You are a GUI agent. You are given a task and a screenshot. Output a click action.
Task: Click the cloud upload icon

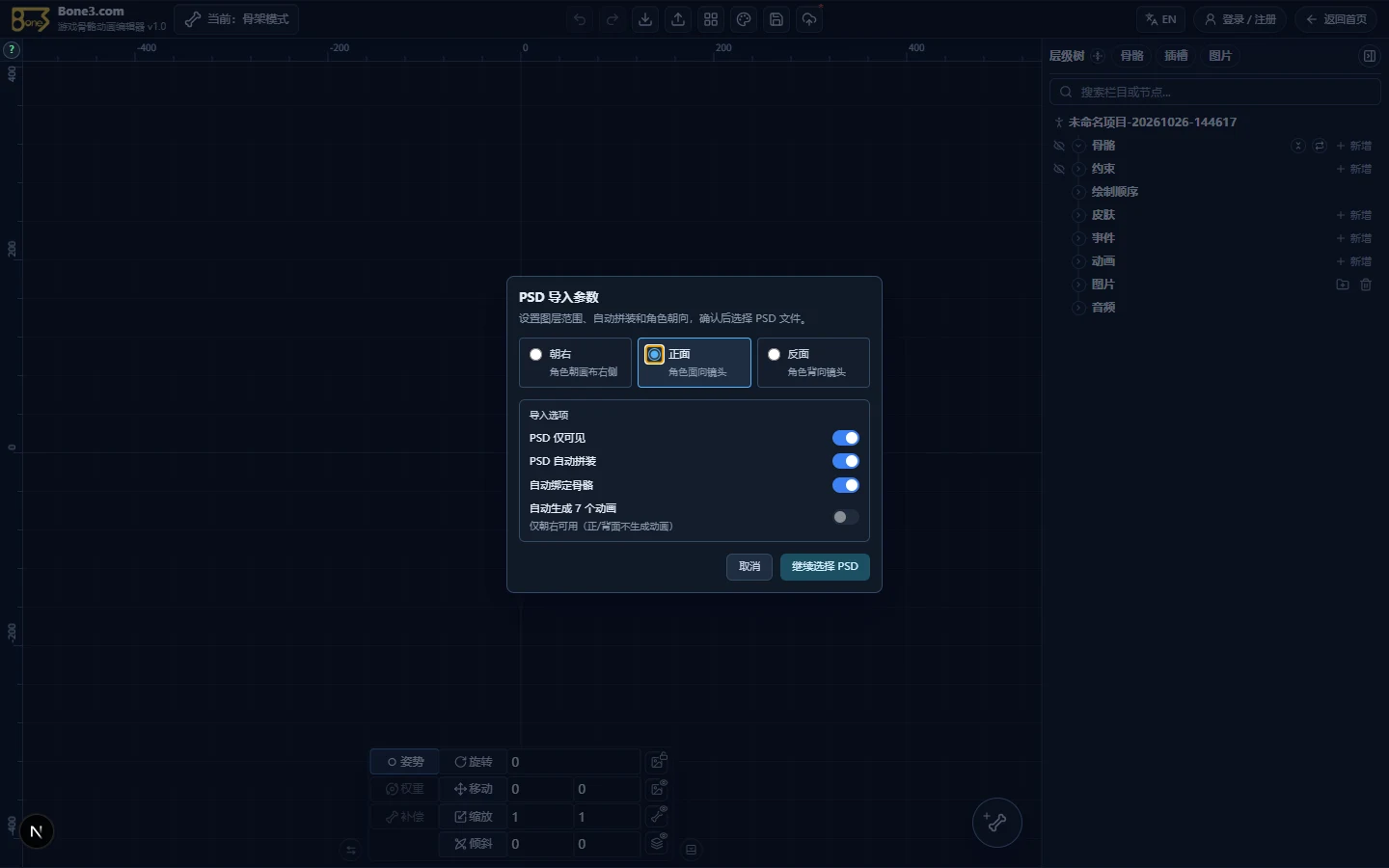coord(809,19)
